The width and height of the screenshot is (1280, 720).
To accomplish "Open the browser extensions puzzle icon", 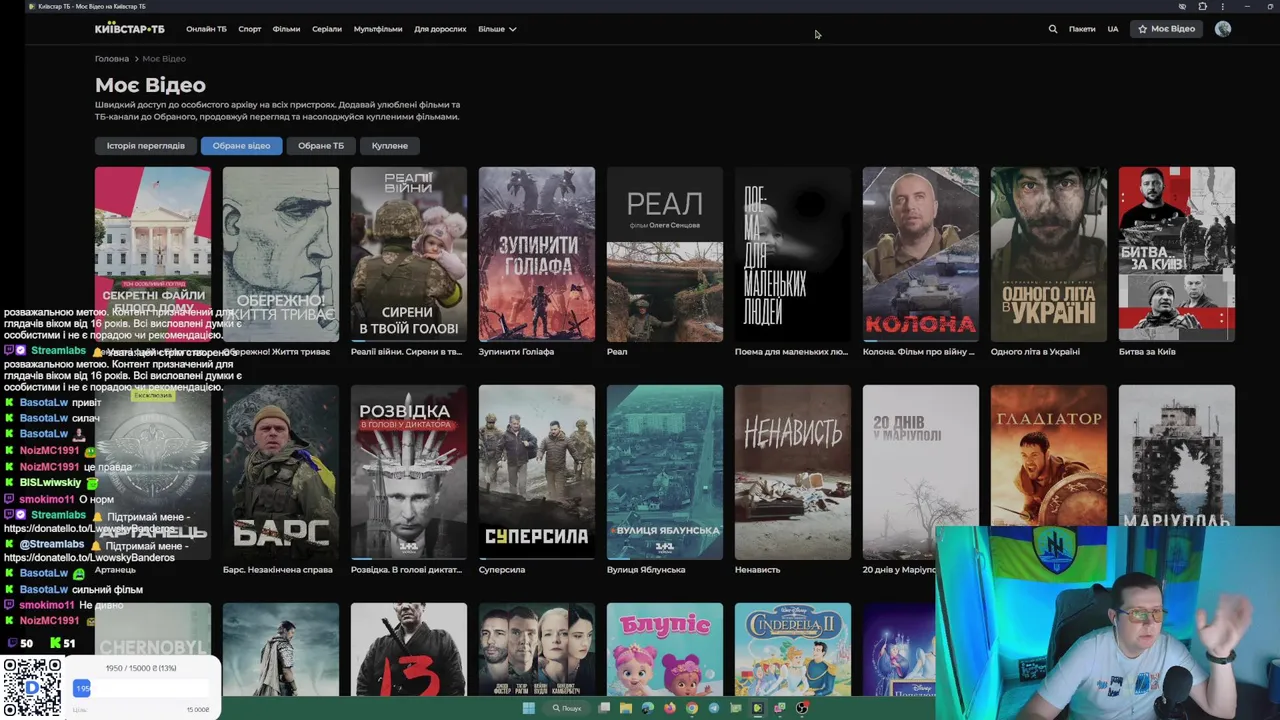I will point(1202,6).
